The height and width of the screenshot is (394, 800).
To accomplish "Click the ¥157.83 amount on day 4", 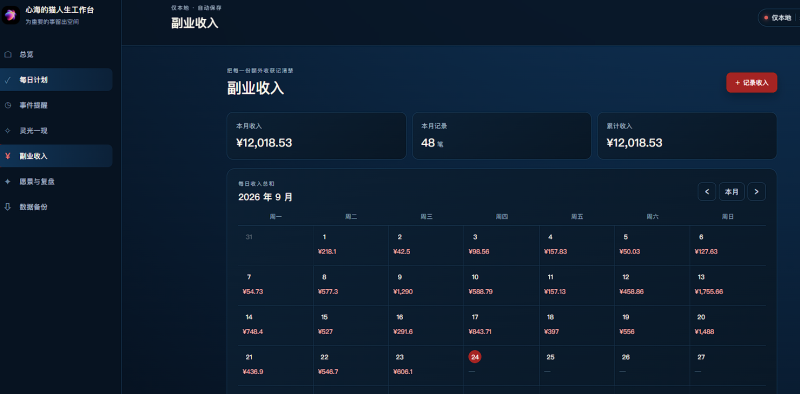I will 555,252.
